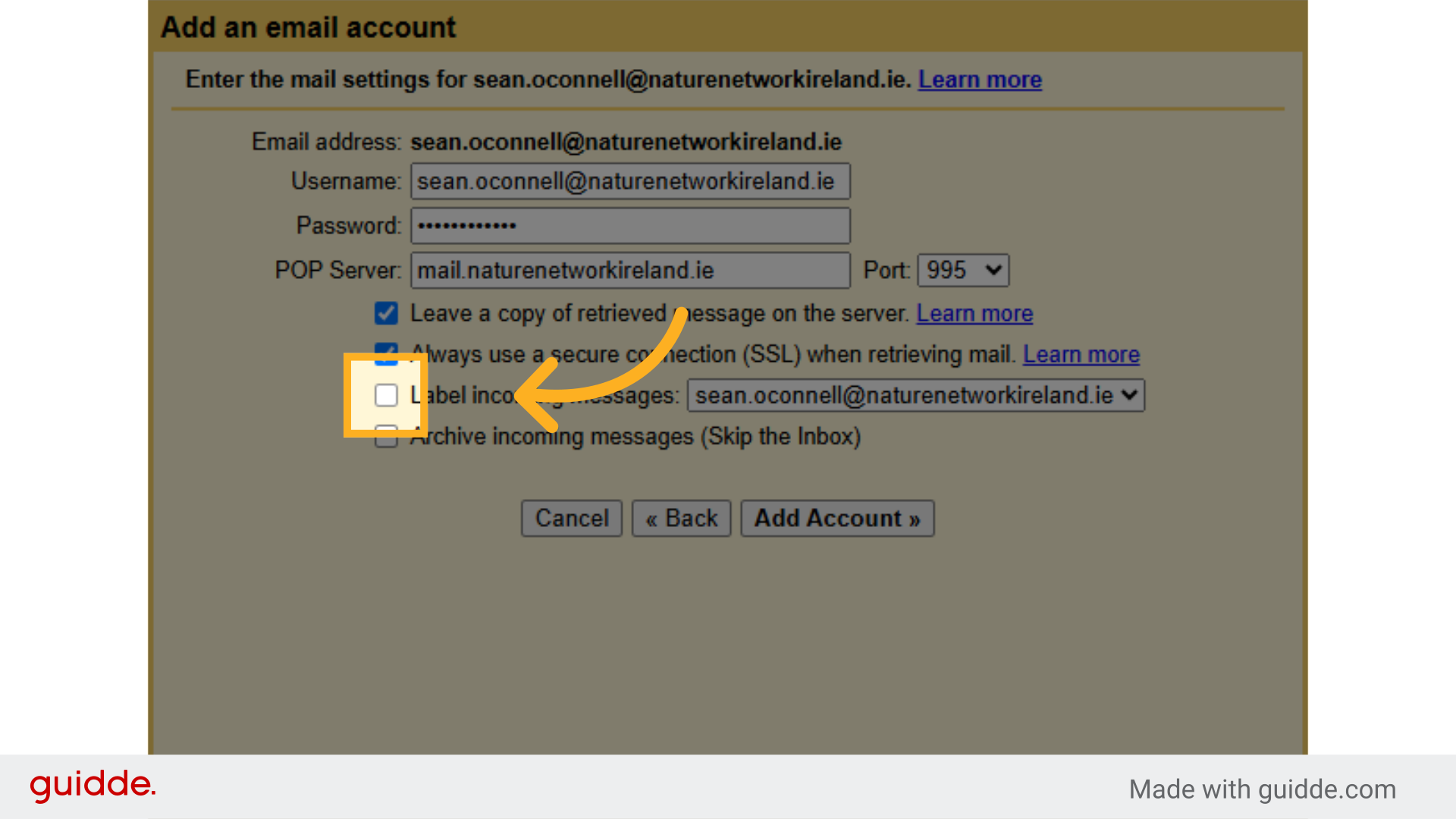This screenshot has height=819, width=1456.
Task: Click the guidde logo
Action: click(x=93, y=786)
